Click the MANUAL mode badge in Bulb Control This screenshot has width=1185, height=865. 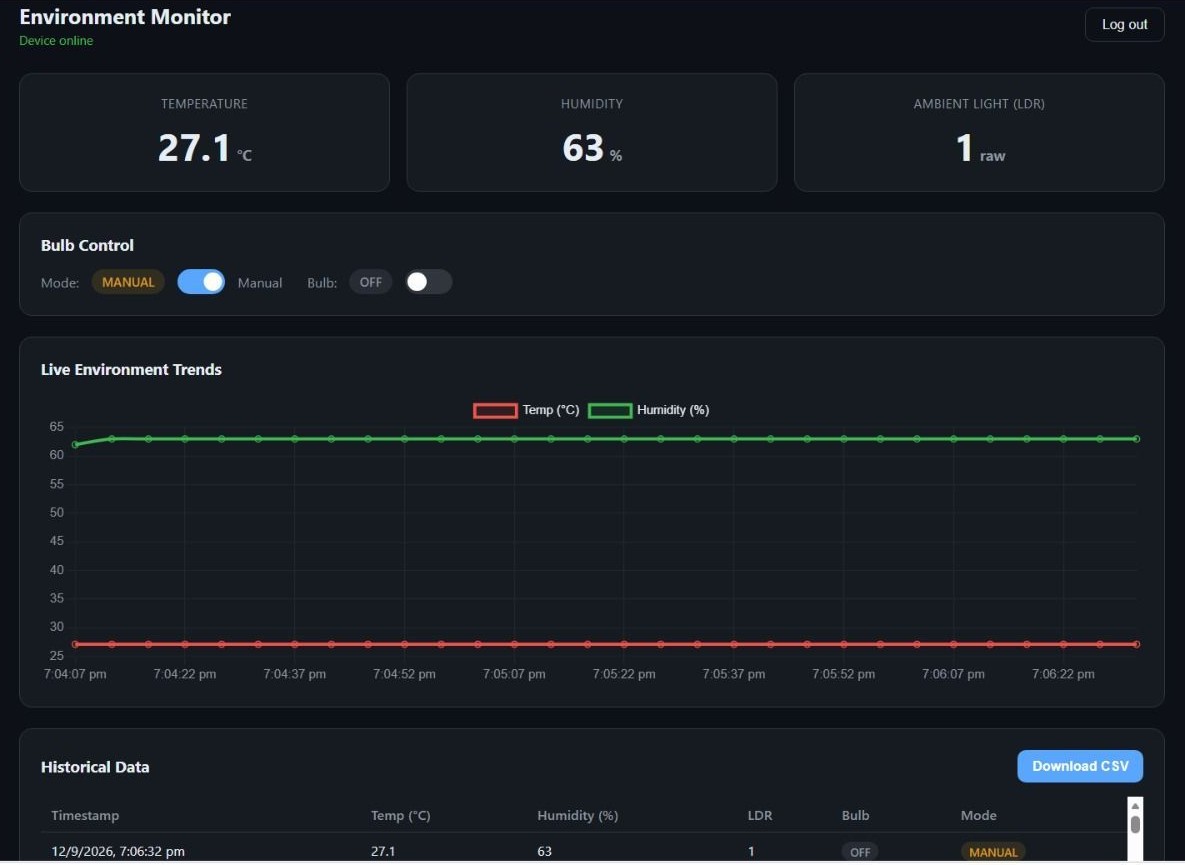[x=128, y=282]
